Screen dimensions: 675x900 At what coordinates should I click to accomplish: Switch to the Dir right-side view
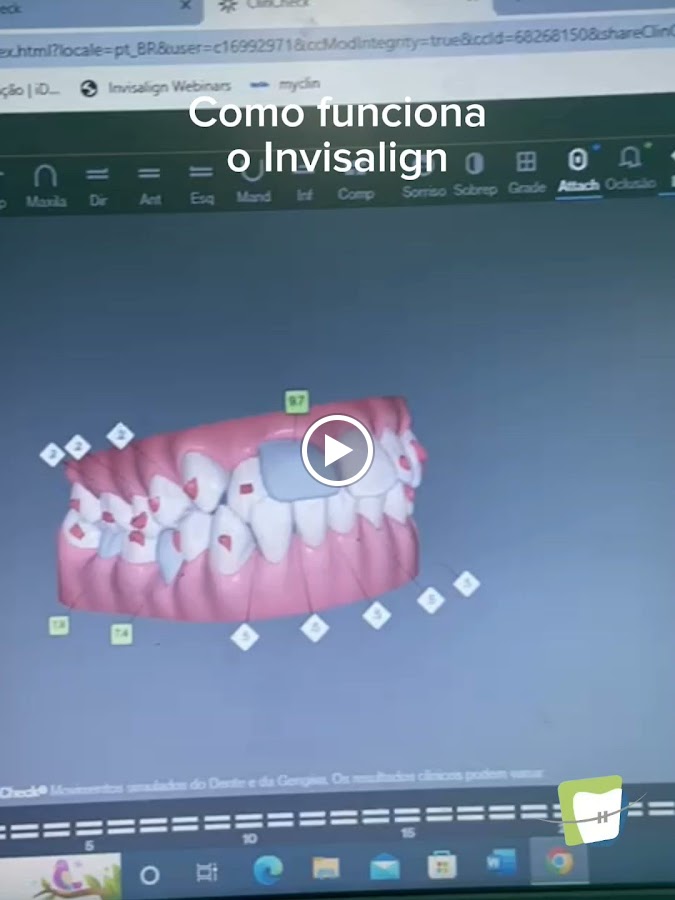coord(98,185)
